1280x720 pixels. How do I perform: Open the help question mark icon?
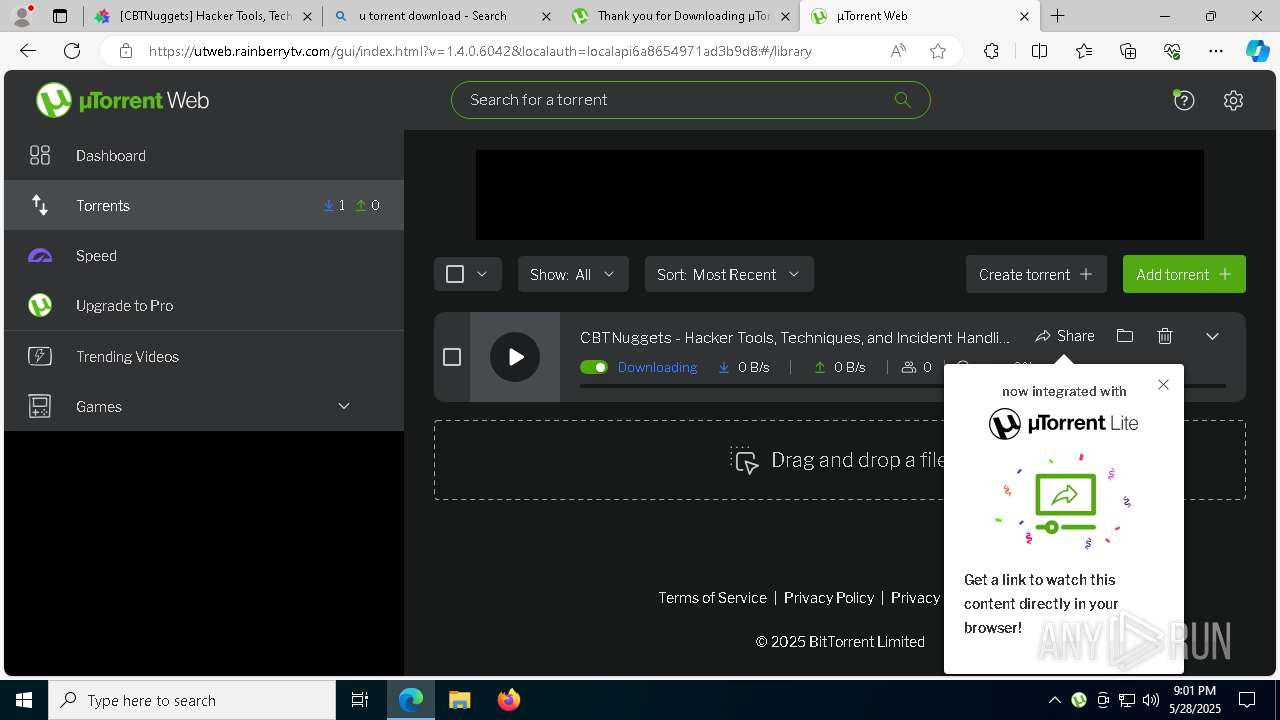coord(1184,100)
